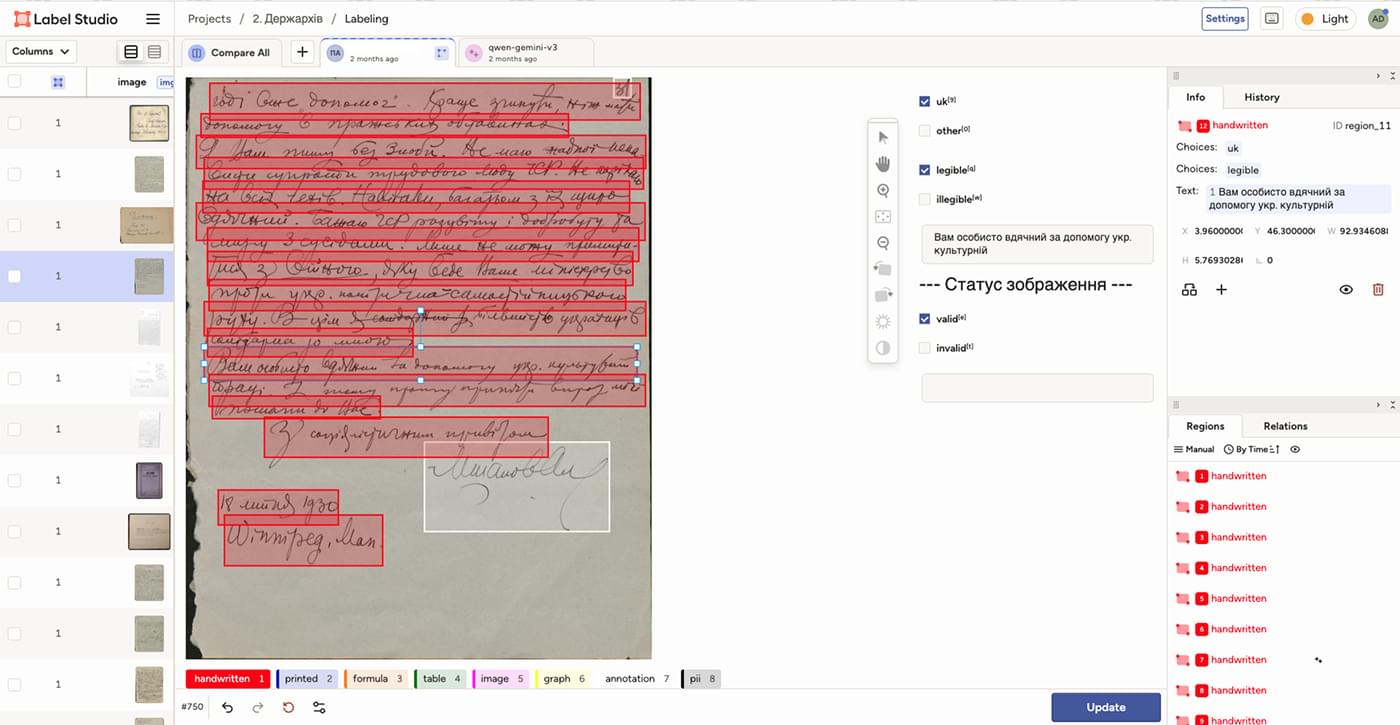Switch to the Info tab
The width and height of the screenshot is (1400, 725).
tap(1195, 97)
